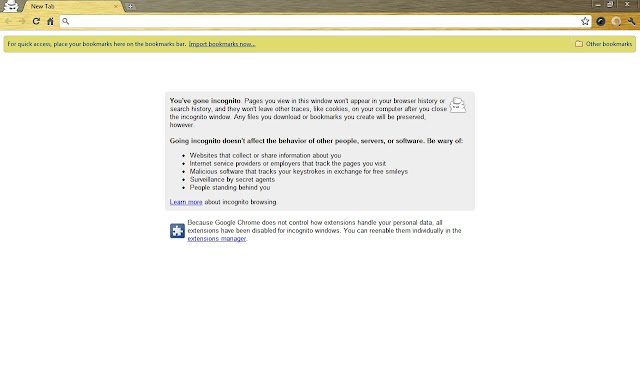Bookmark this page with the star icon

[x=585, y=21]
